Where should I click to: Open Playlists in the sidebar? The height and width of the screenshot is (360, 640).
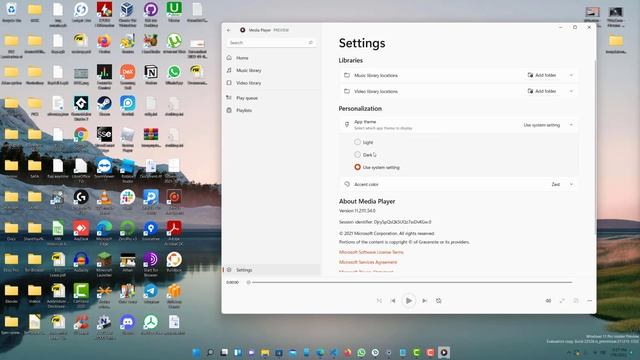pos(271,110)
